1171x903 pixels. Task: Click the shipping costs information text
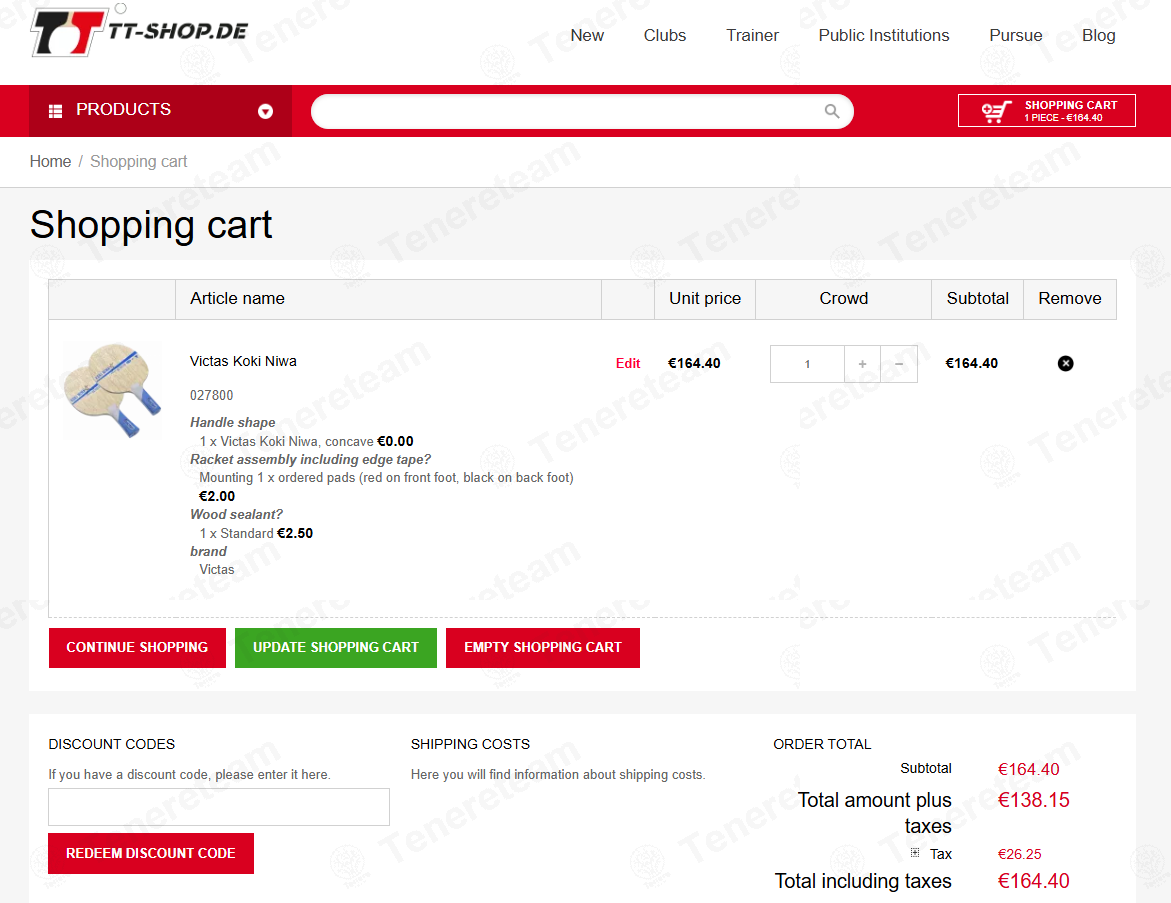pyautogui.click(x=558, y=775)
